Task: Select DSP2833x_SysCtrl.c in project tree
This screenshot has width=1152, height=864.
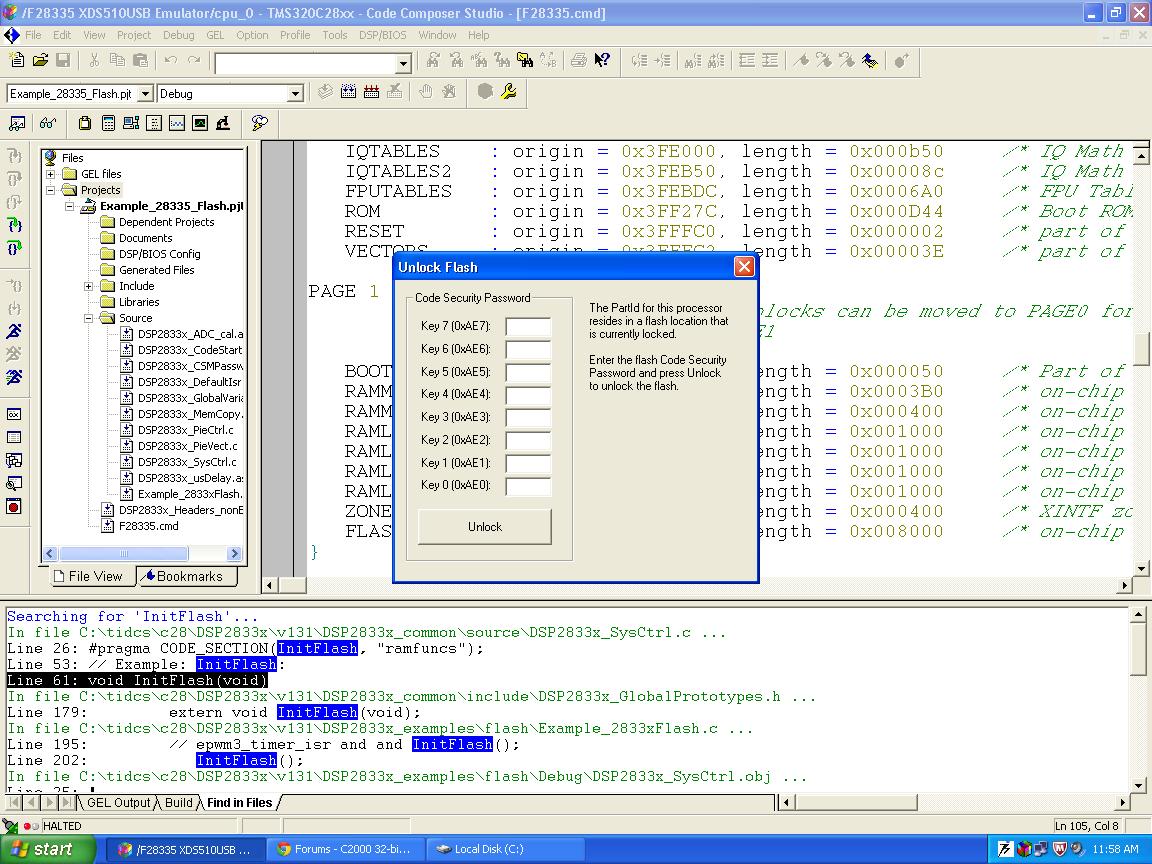Action: [x=187, y=462]
